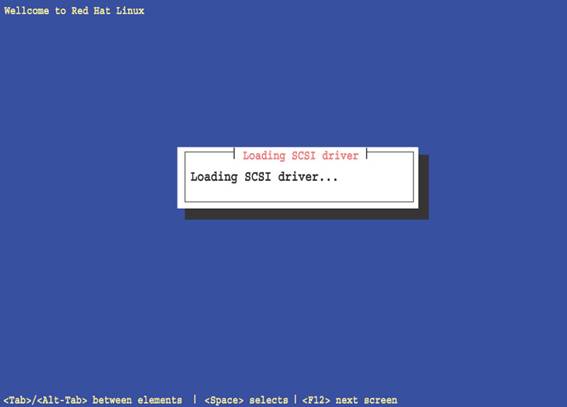Screen dimensions: 567x407
Task: Click the word 'SCSI' in the dialog title
Action: (x=303, y=155)
